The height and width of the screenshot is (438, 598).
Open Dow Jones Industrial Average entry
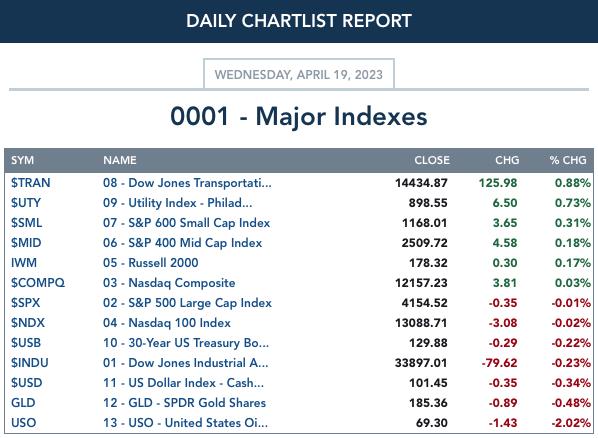click(x=185, y=363)
